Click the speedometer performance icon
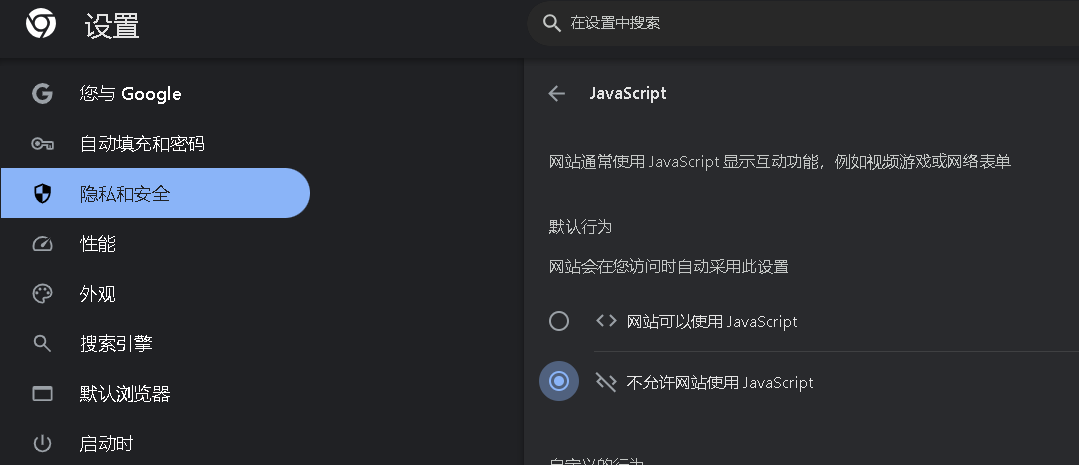Viewport: 1079px width, 465px height. 43,244
